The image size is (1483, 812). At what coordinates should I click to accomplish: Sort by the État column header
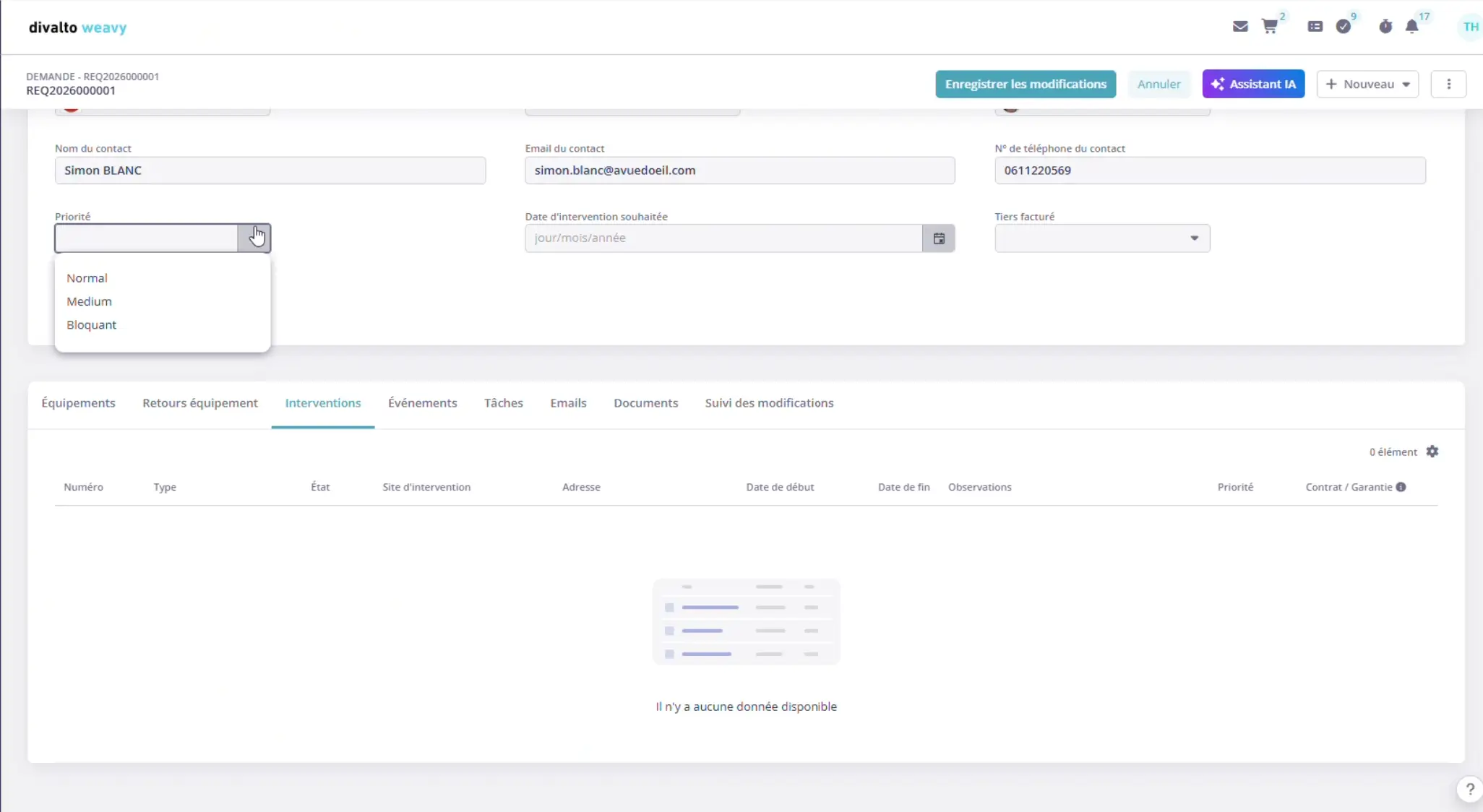click(320, 487)
